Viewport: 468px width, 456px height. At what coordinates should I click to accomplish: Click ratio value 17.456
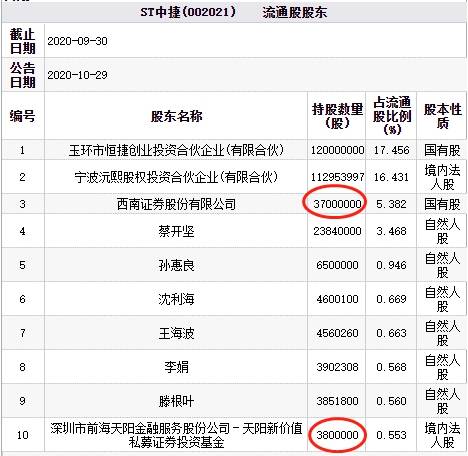click(391, 150)
